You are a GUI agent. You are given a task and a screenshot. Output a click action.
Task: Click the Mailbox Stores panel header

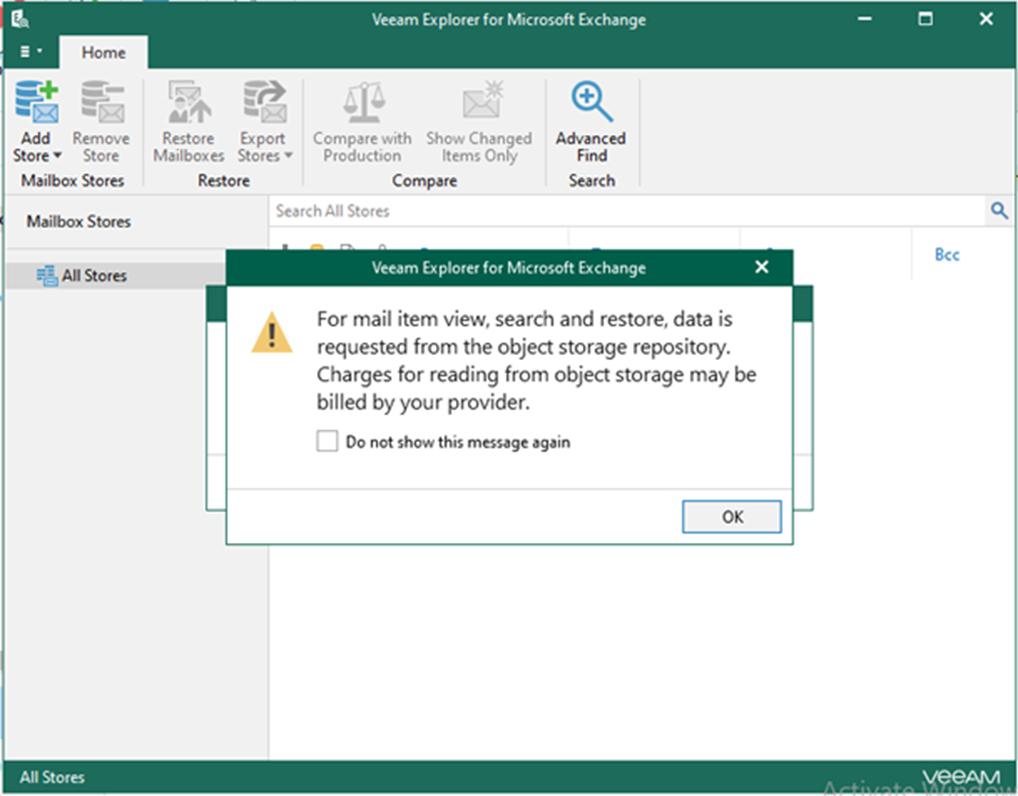tap(79, 221)
